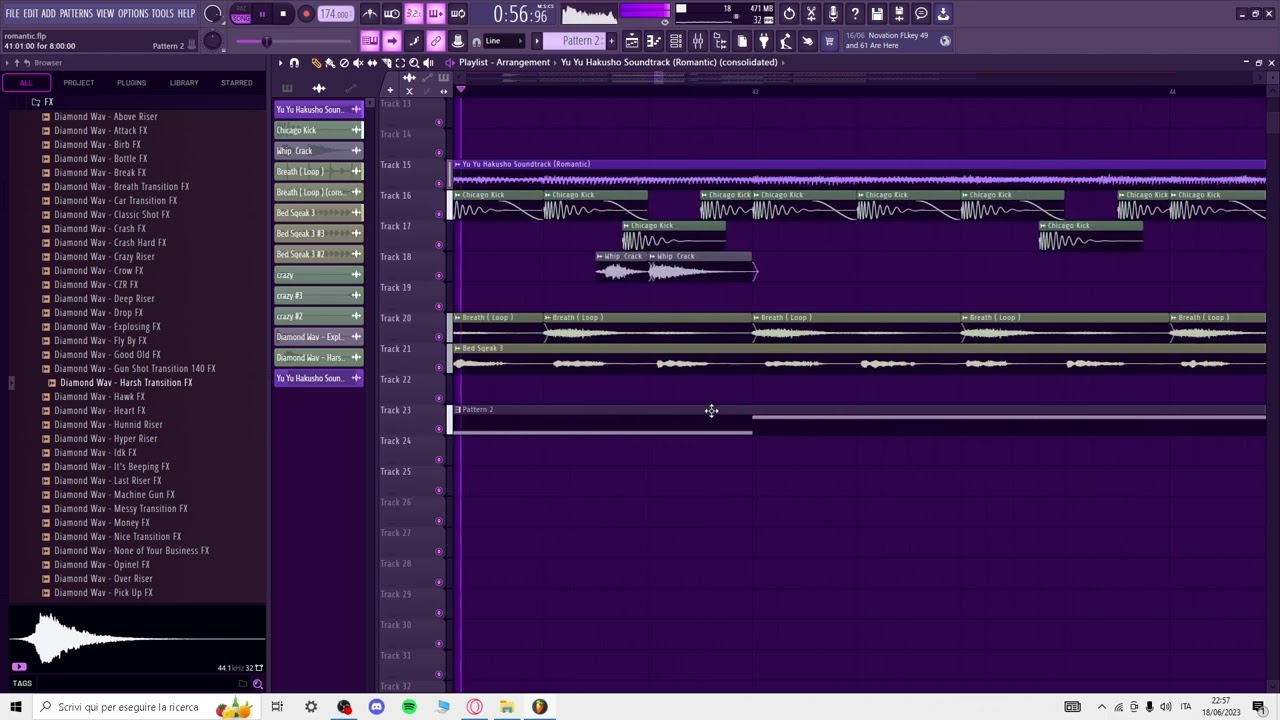Open the Piano roll view icon
Image resolution: width=1280 pixels, height=720 pixels.
pyautogui.click(x=654, y=41)
